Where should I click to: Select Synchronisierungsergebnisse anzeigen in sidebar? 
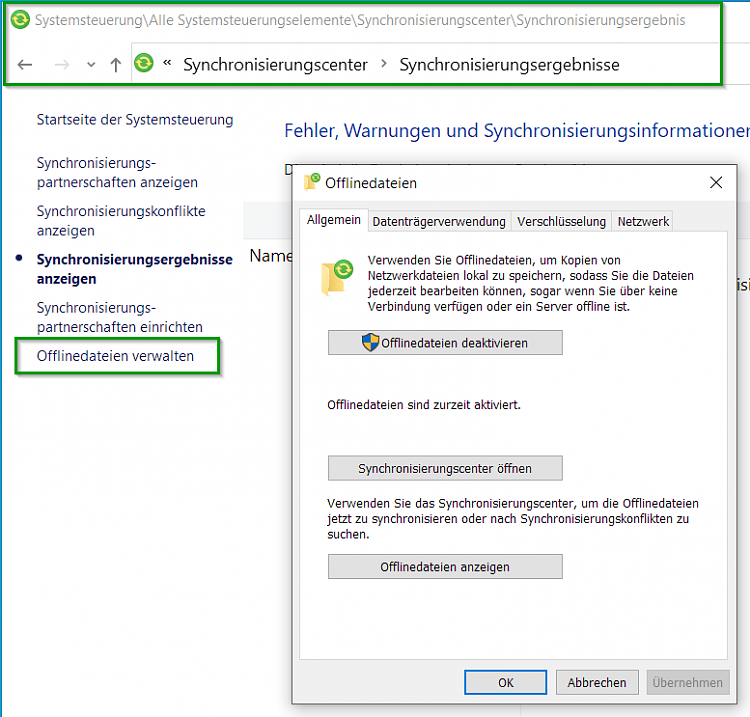click(134, 269)
